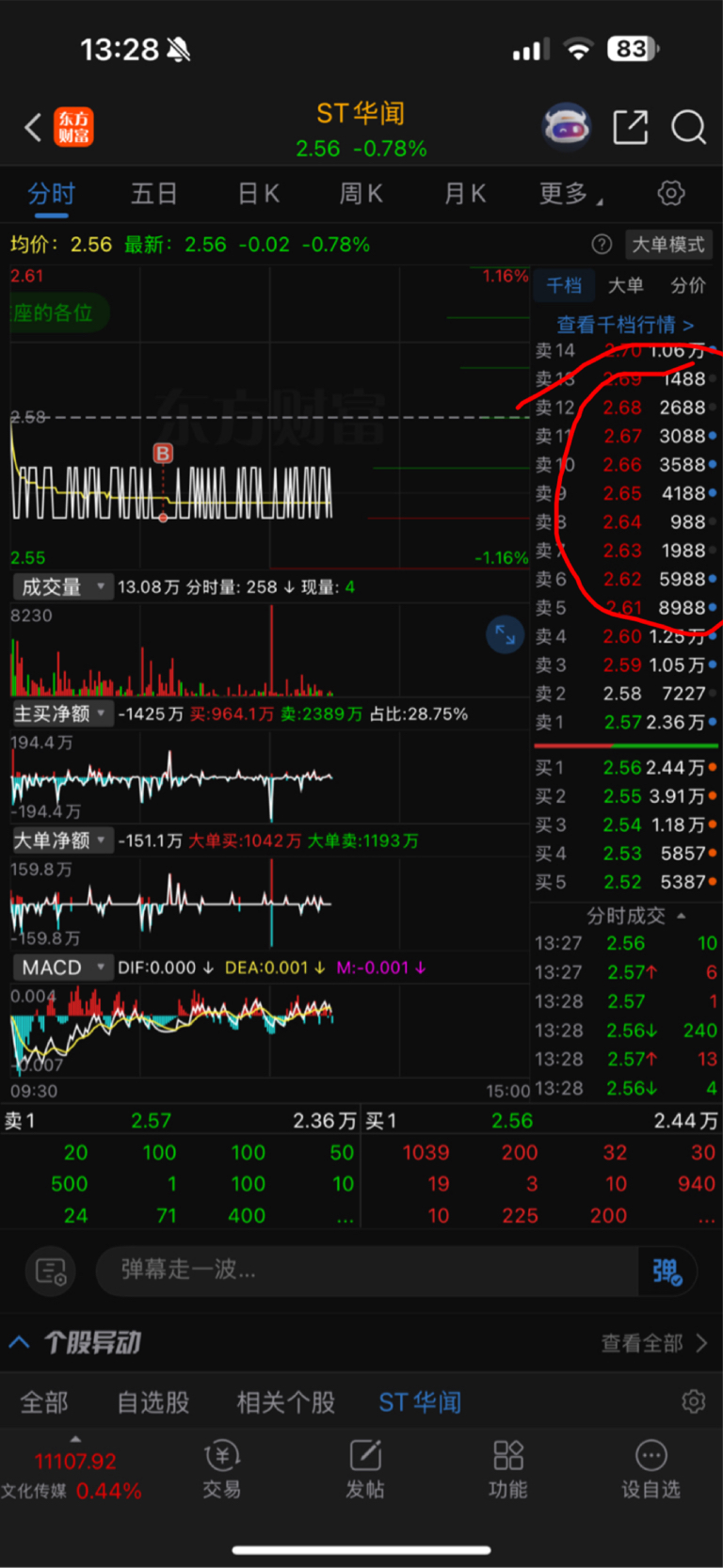723x1568 pixels.
Task: Open the robot assistant icon
Action: pyautogui.click(x=567, y=126)
